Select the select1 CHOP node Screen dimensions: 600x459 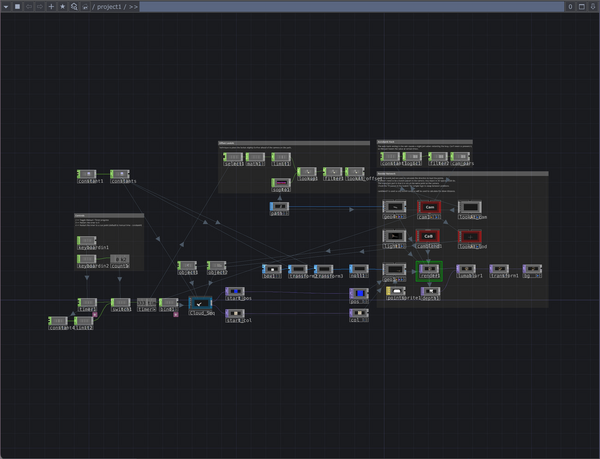click(x=233, y=157)
